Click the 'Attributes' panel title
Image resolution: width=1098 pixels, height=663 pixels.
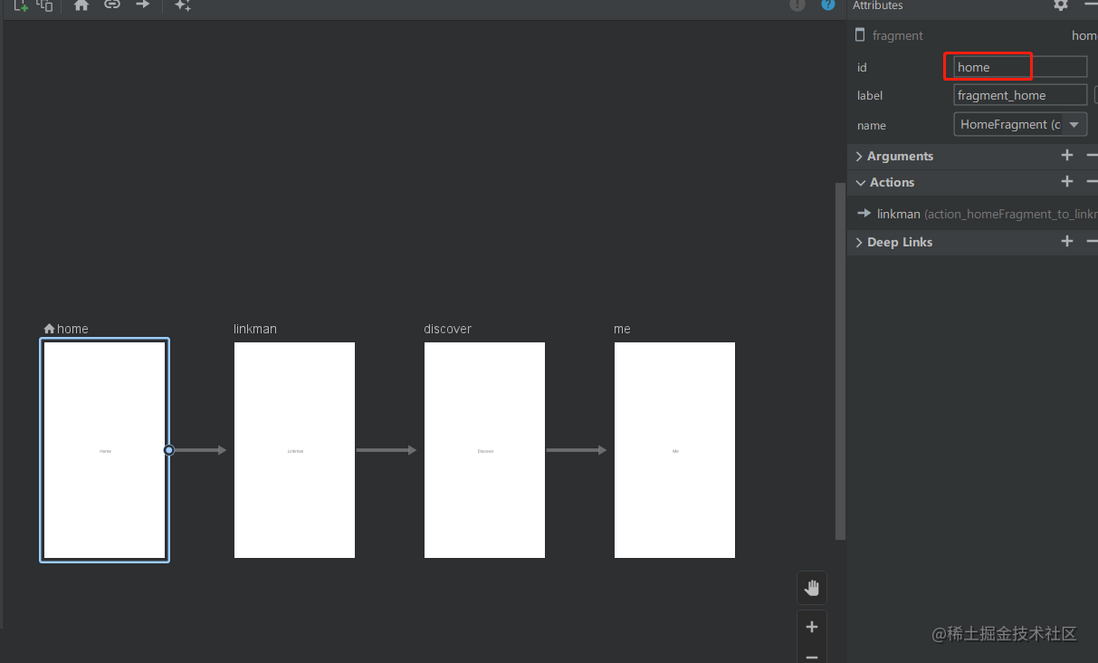877,5
